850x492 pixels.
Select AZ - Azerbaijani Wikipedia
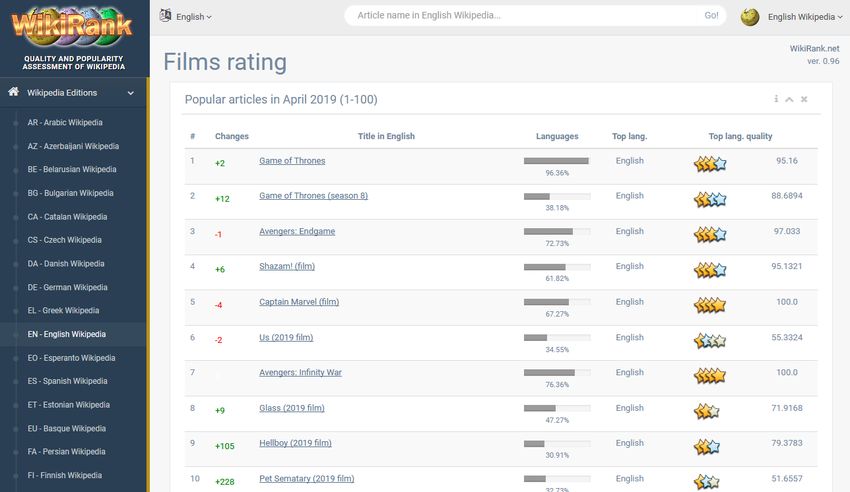(x=73, y=146)
